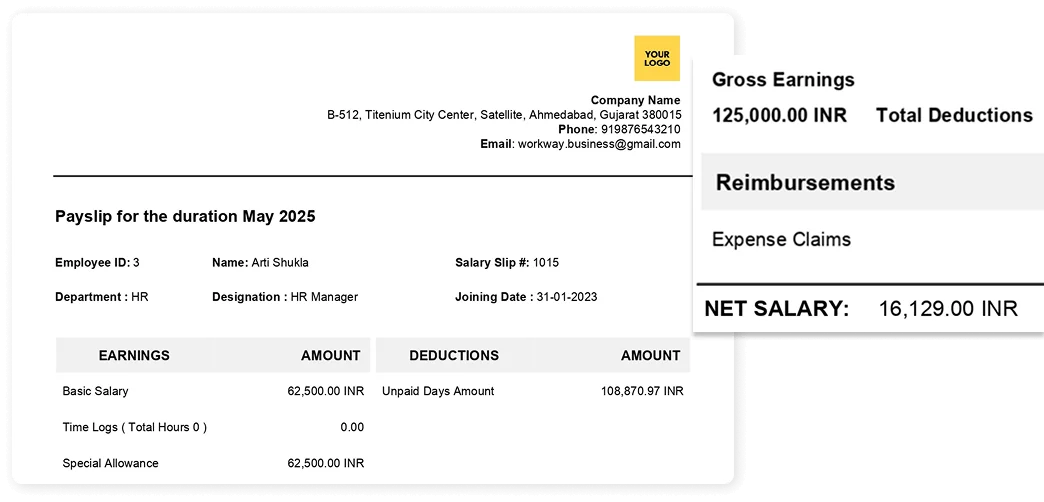Open the workway.business@gmail.com email address
This screenshot has width=1044, height=502.
tap(599, 144)
